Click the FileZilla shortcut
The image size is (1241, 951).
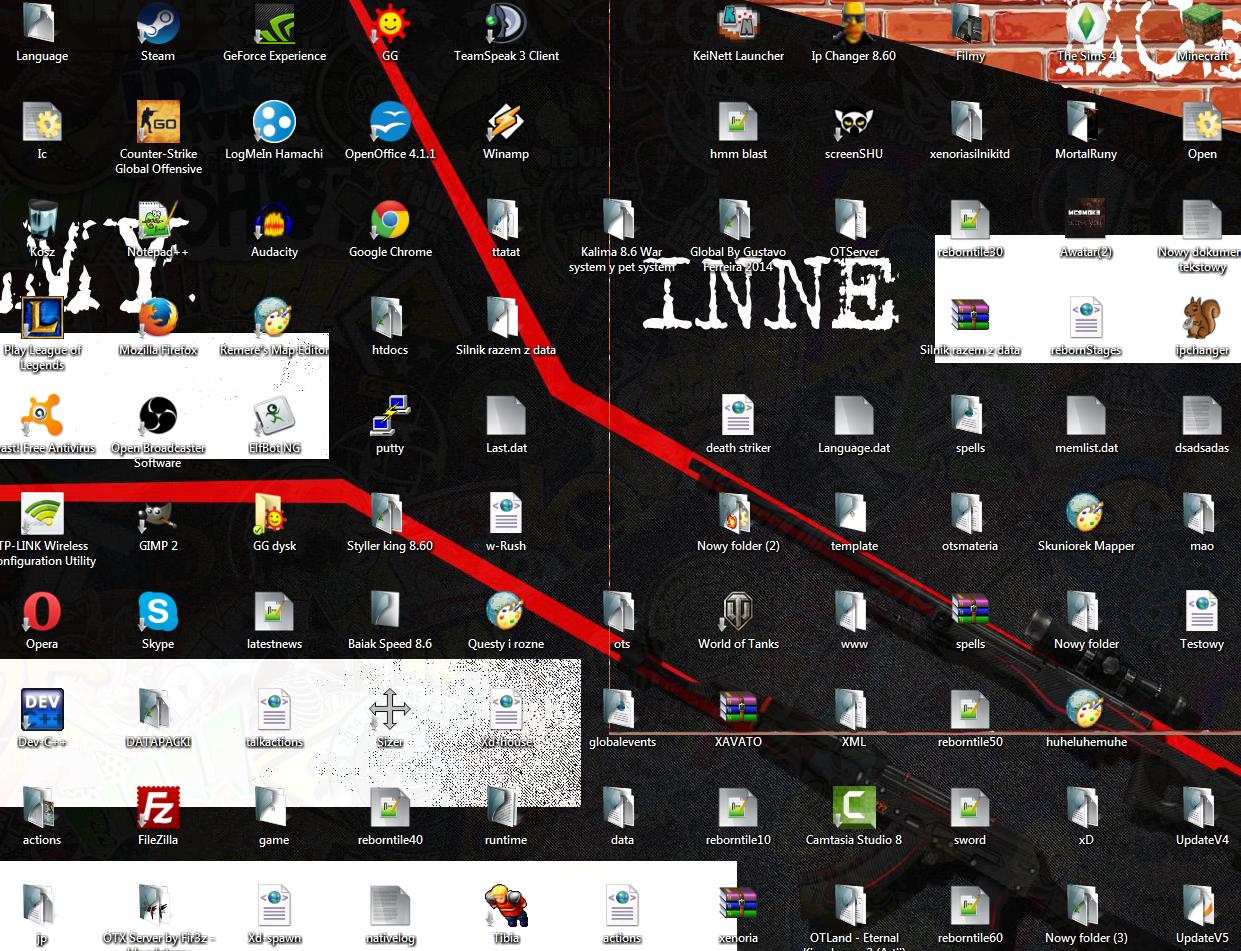(158, 808)
